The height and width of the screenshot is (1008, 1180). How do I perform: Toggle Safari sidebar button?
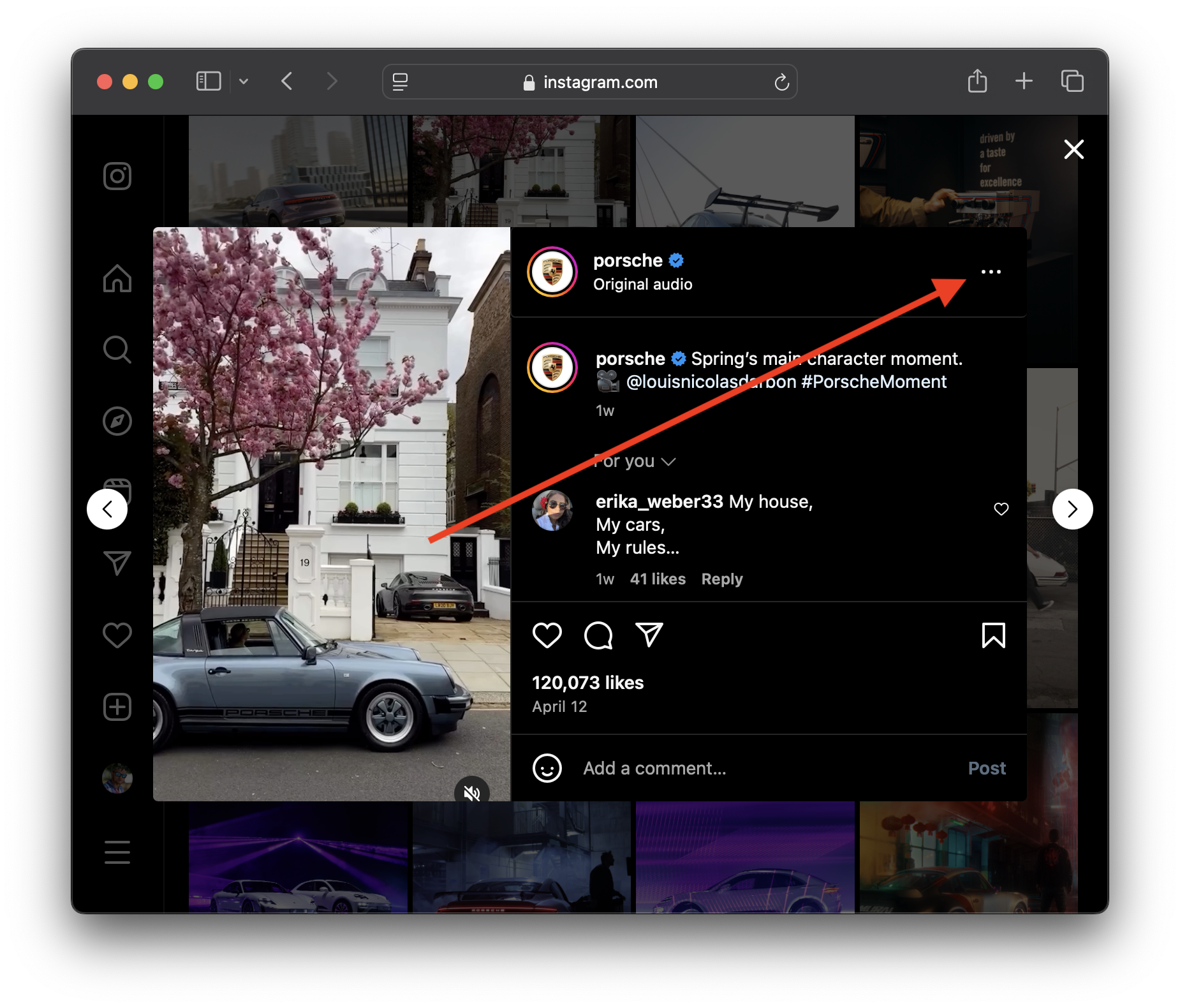pos(209,82)
